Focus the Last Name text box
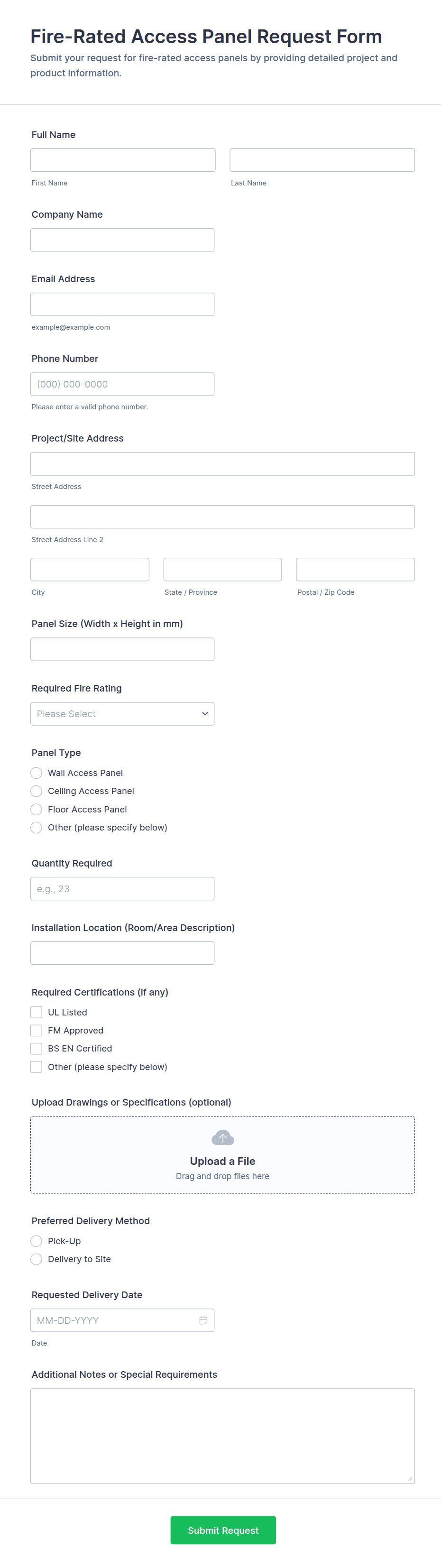 coord(322,160)
